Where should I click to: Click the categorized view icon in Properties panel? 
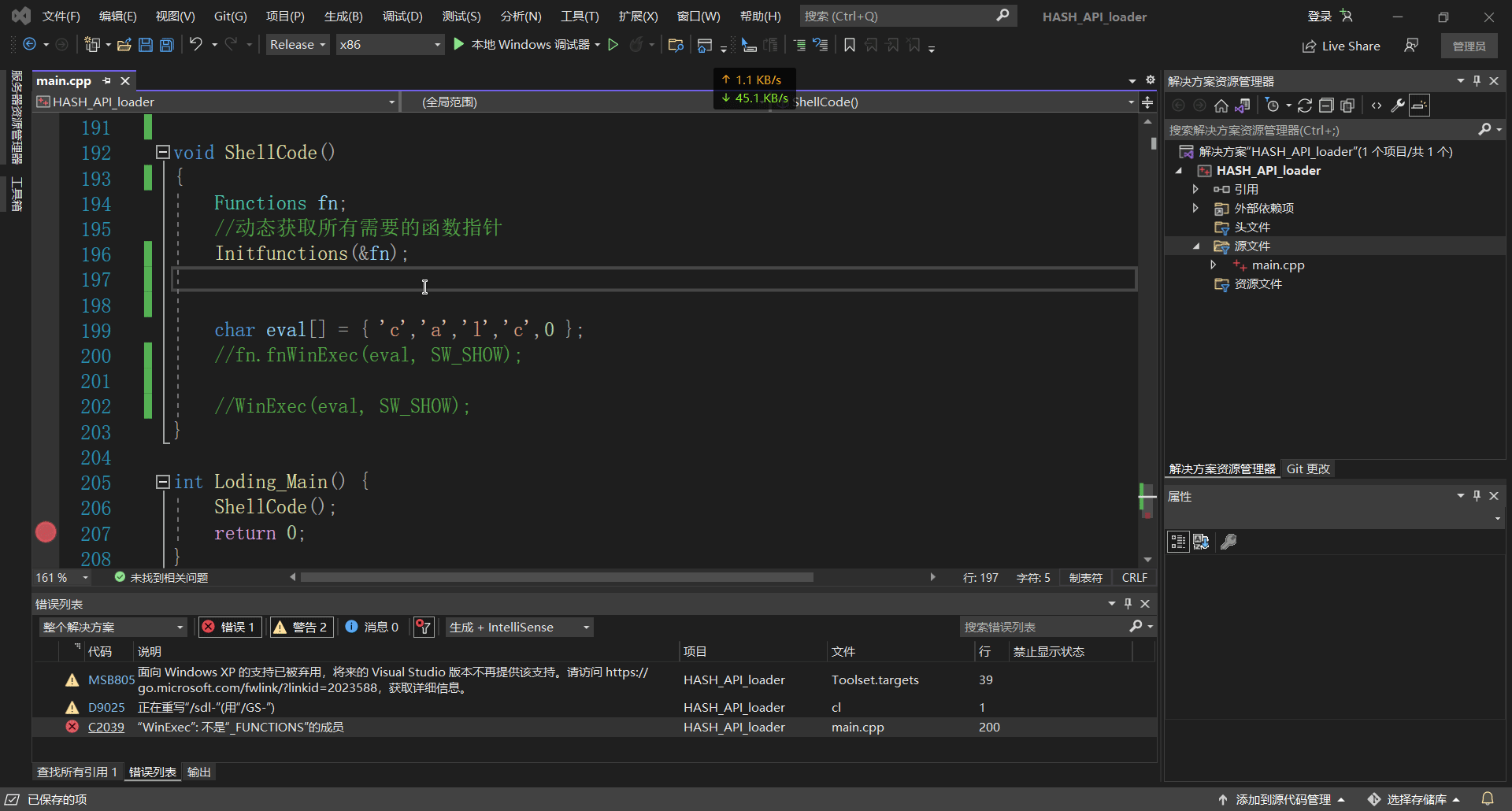1178,542
